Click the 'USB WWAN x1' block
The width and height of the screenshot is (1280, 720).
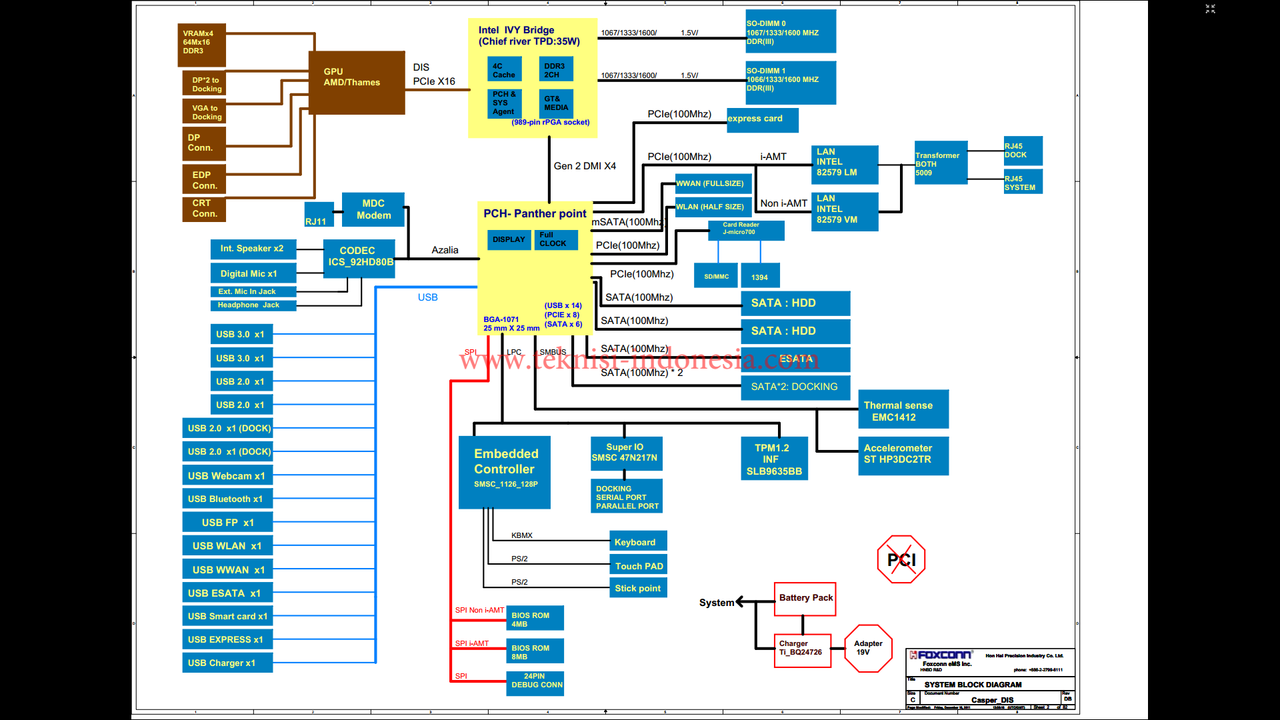227,569
